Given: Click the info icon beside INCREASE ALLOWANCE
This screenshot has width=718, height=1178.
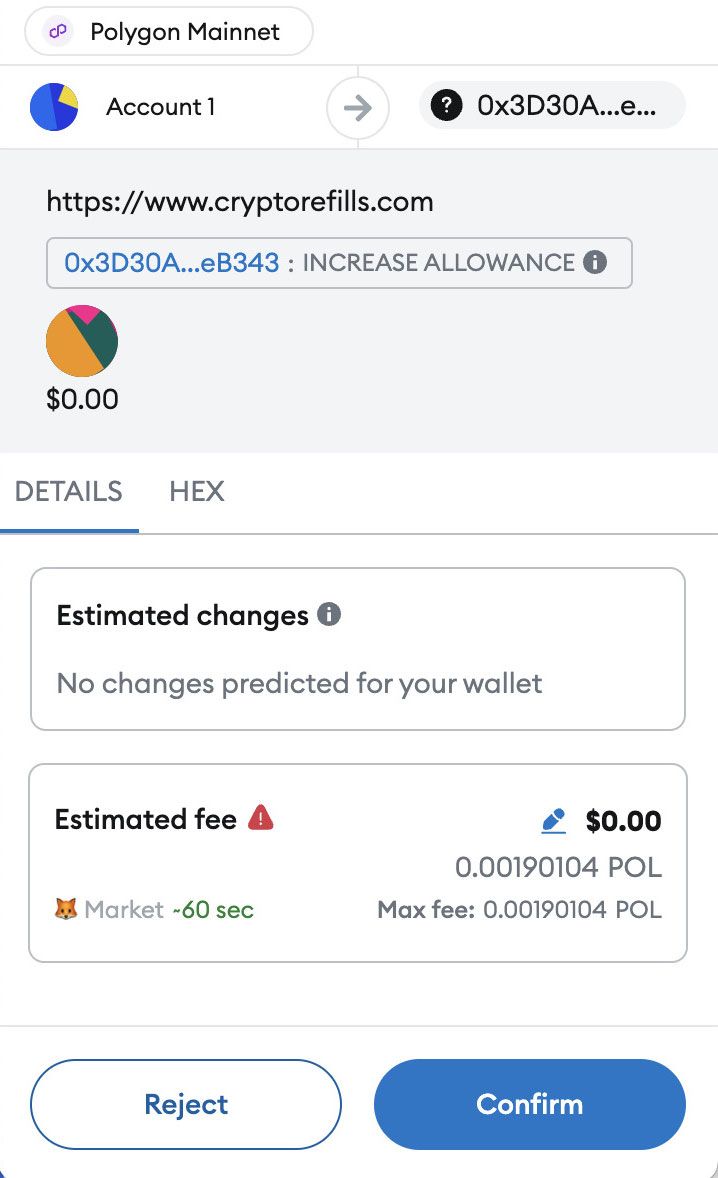Looking at the screenshot, I should click(595, 263).
